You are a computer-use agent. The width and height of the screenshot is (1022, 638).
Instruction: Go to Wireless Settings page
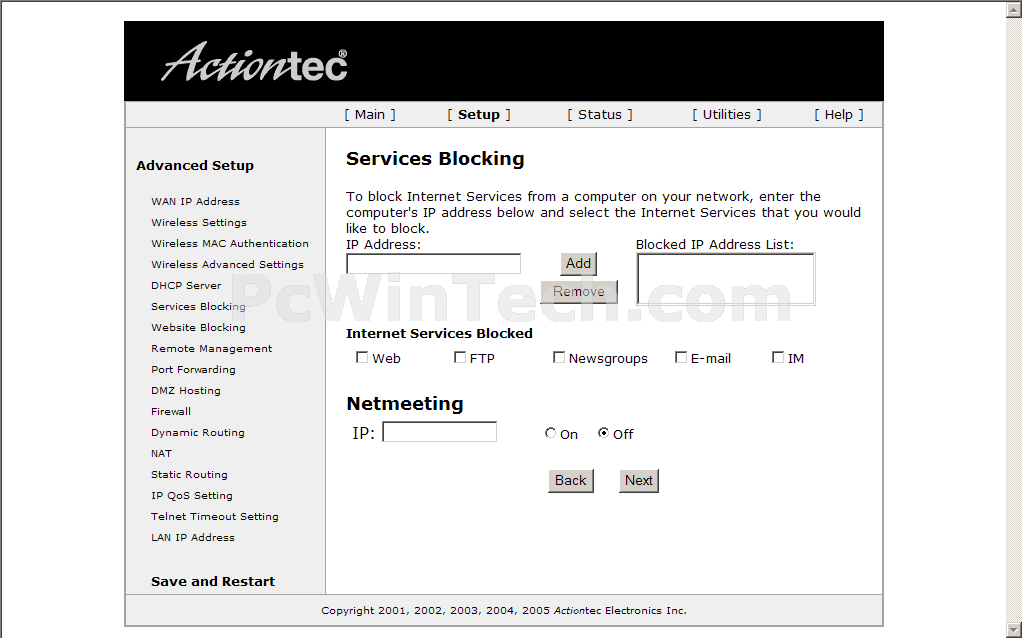tap(199, 222)
